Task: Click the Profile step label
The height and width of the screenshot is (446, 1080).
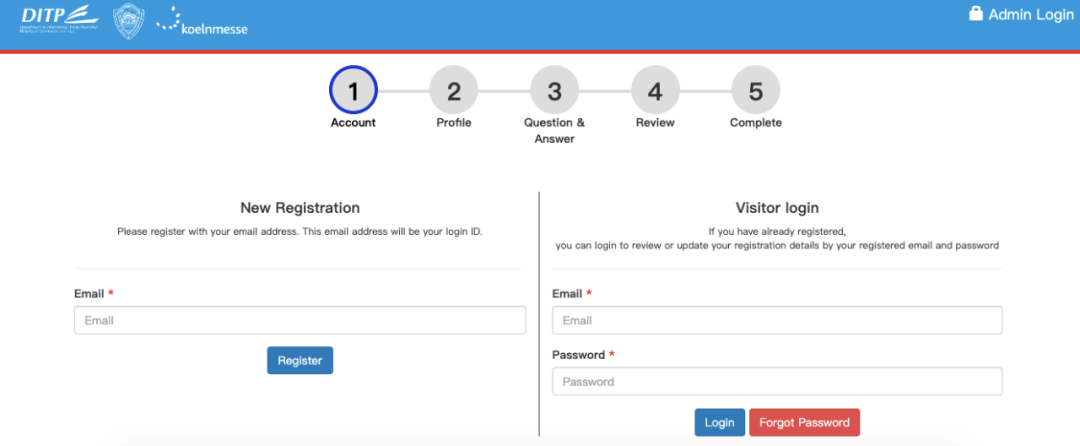Action: click(454, 123)
